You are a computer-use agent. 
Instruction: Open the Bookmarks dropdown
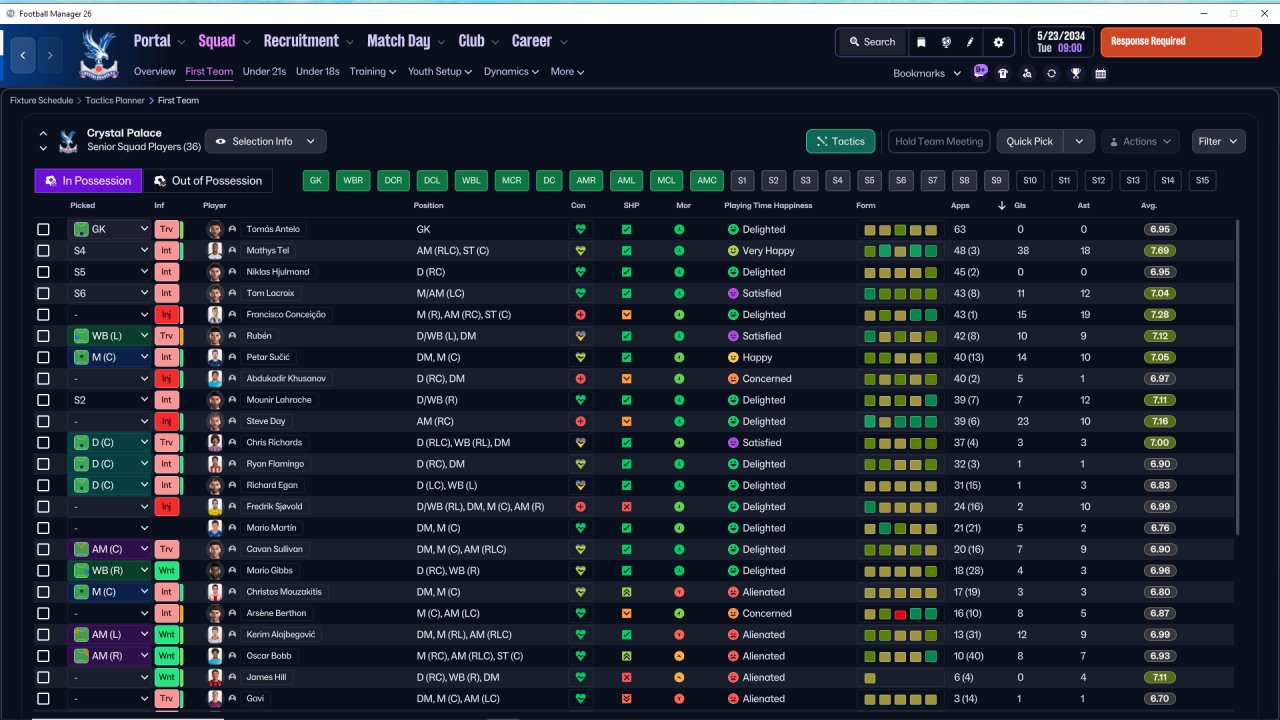pos(927,73)
